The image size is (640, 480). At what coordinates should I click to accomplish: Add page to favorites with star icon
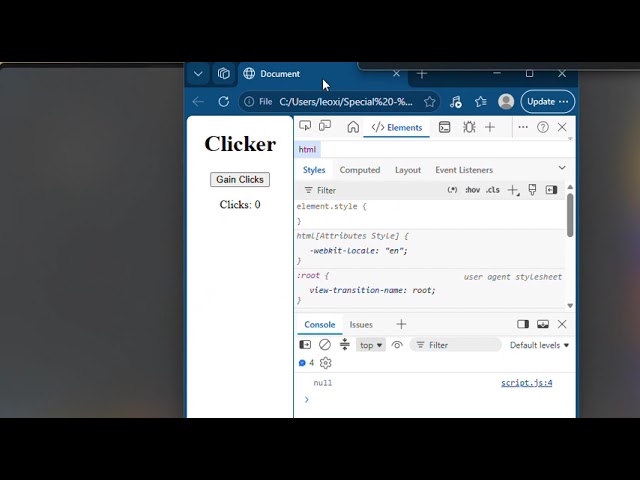(x=429, y=102)
